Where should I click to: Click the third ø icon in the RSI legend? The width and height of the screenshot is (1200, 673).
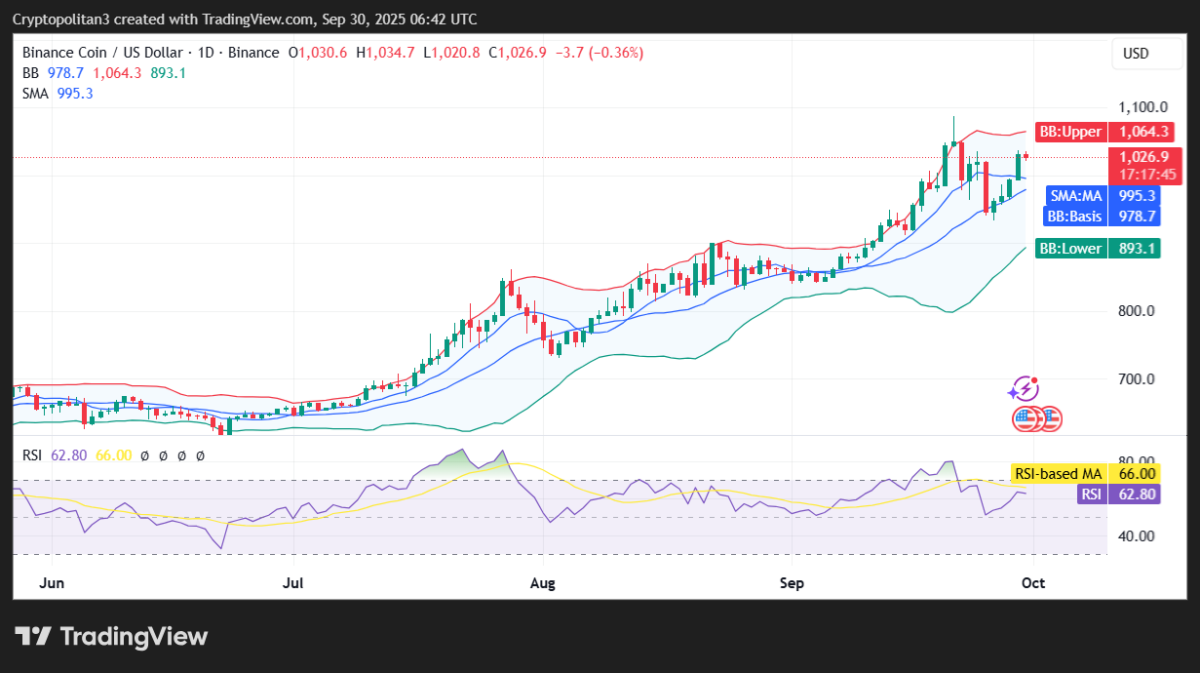click(181, 455)
